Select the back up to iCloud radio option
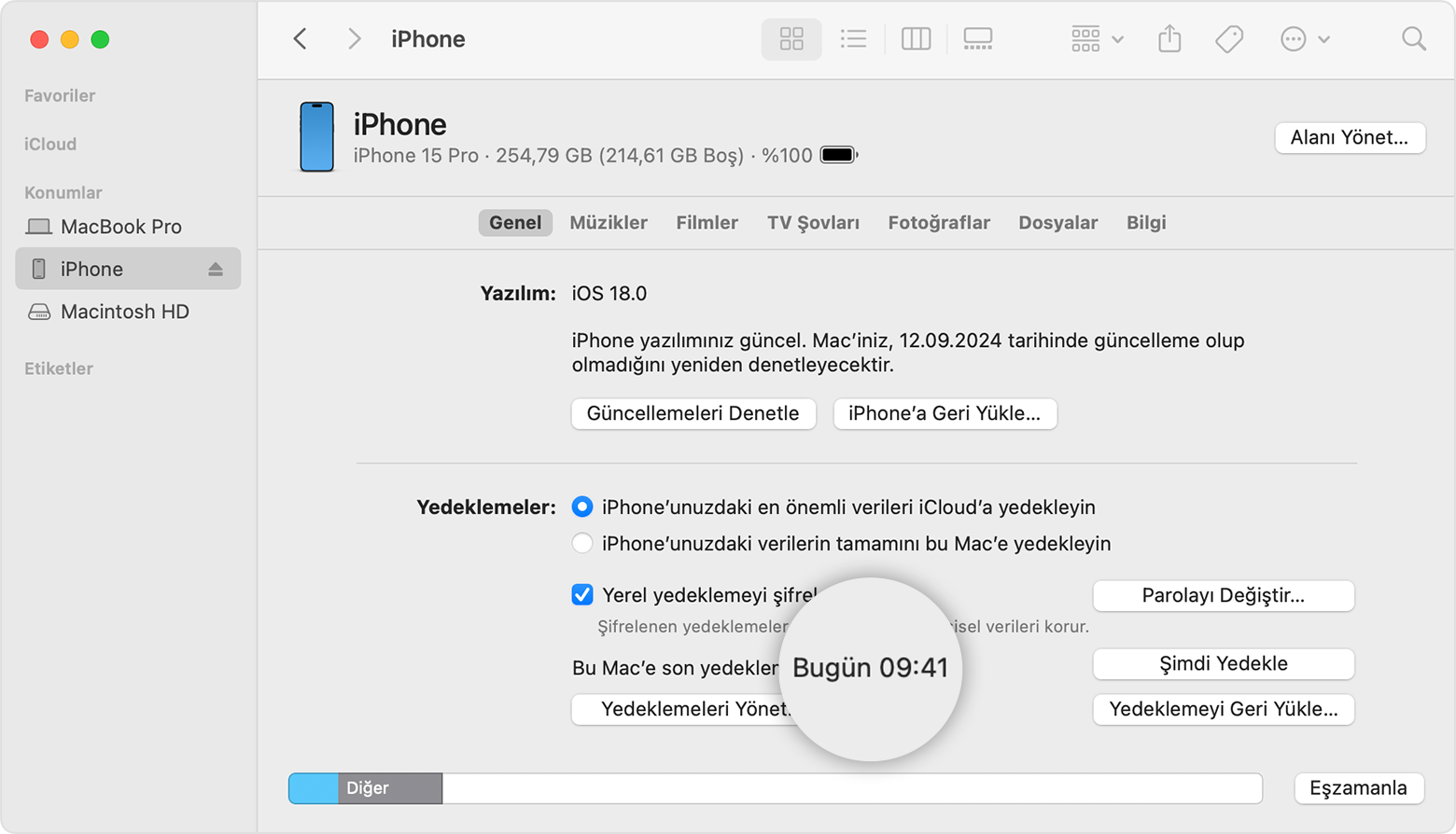The height and width of the screenshot is (834, 1456). [x=582, y=507]
